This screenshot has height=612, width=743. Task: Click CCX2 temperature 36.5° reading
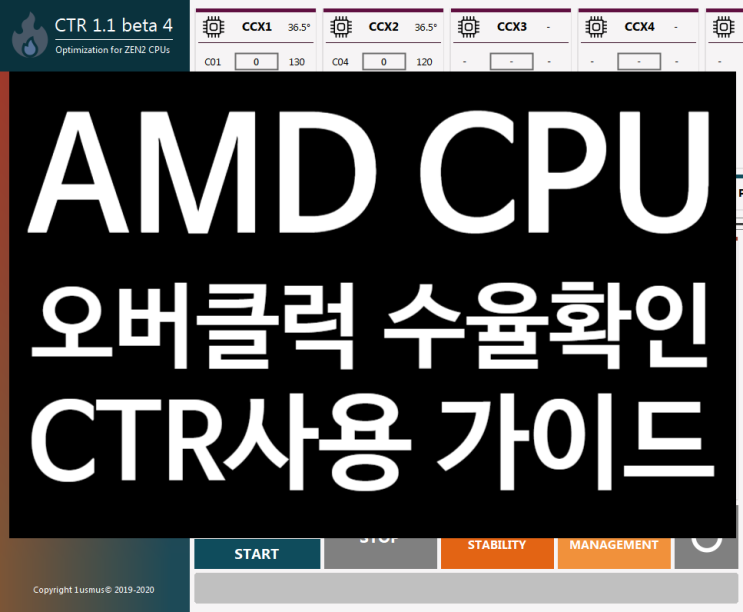tap(426, 27)
